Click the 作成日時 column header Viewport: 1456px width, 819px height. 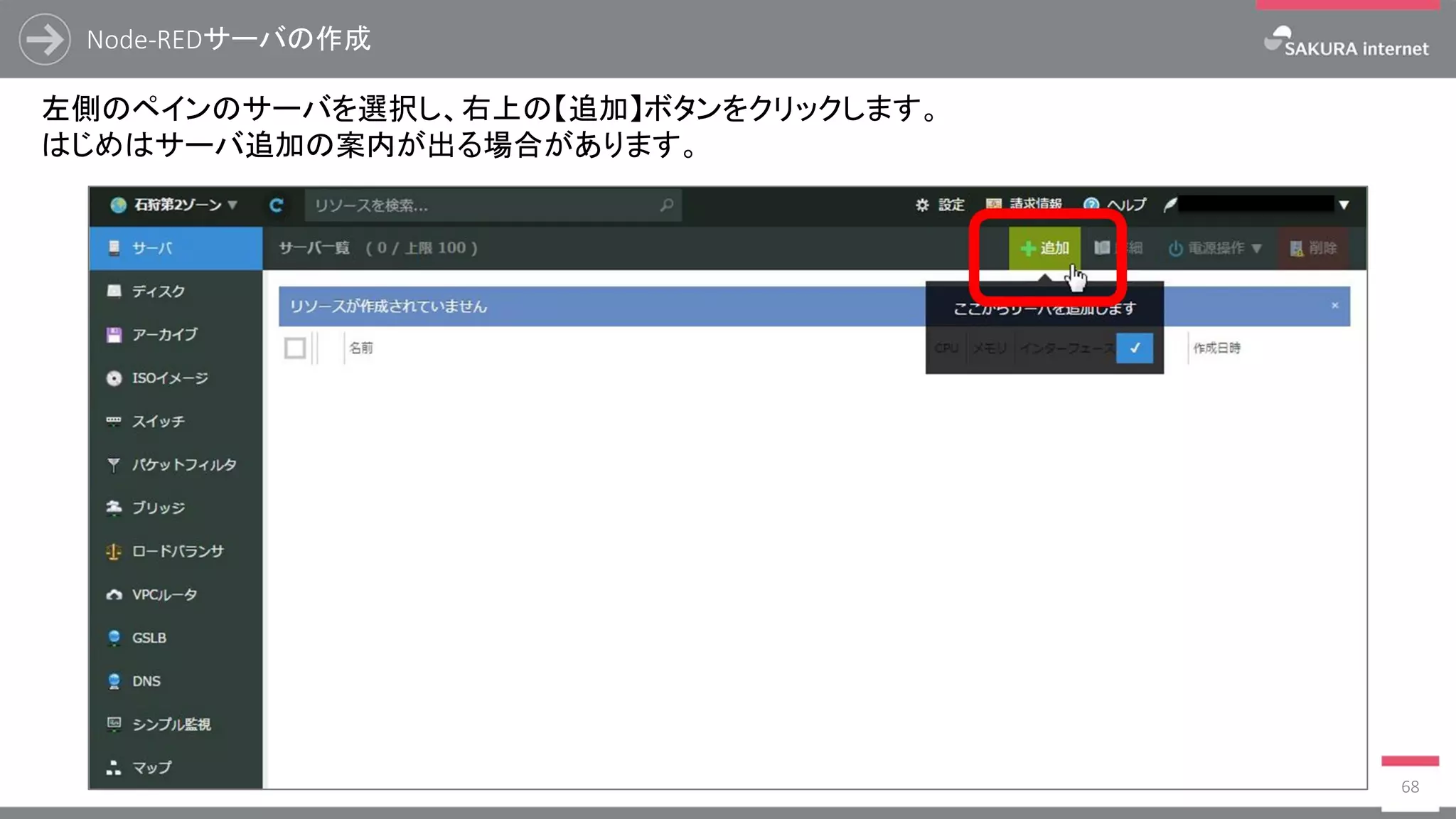click(x=1217, y=348)
